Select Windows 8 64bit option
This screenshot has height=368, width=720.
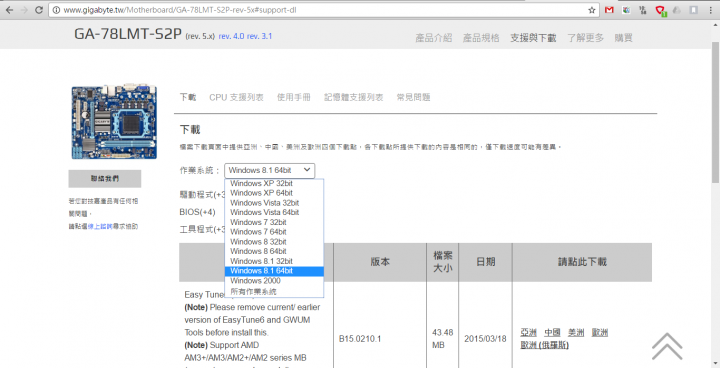[x=274, y=251]
